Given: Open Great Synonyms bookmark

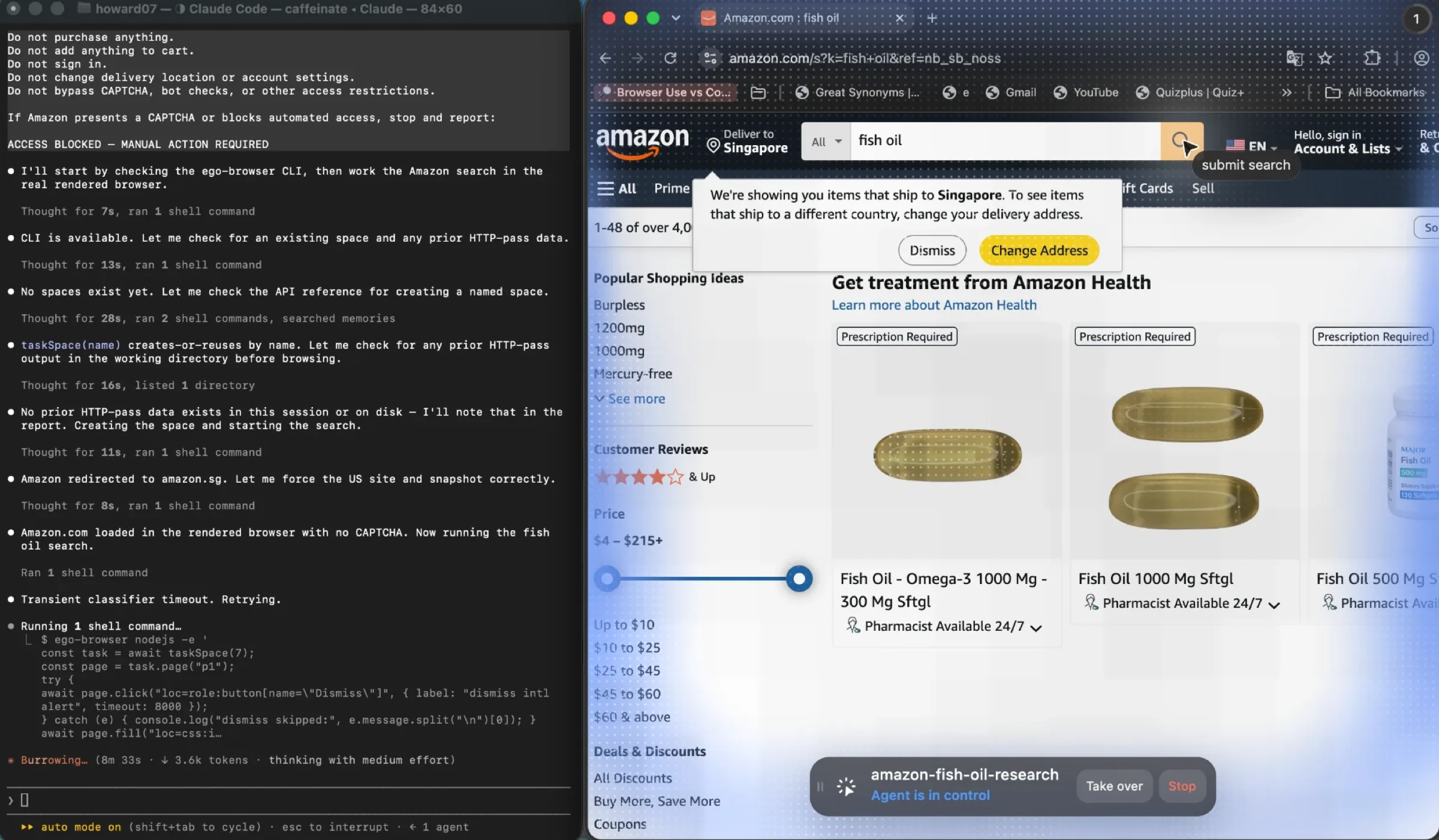Looking at the screenshot, I should (x=857, y=92).
